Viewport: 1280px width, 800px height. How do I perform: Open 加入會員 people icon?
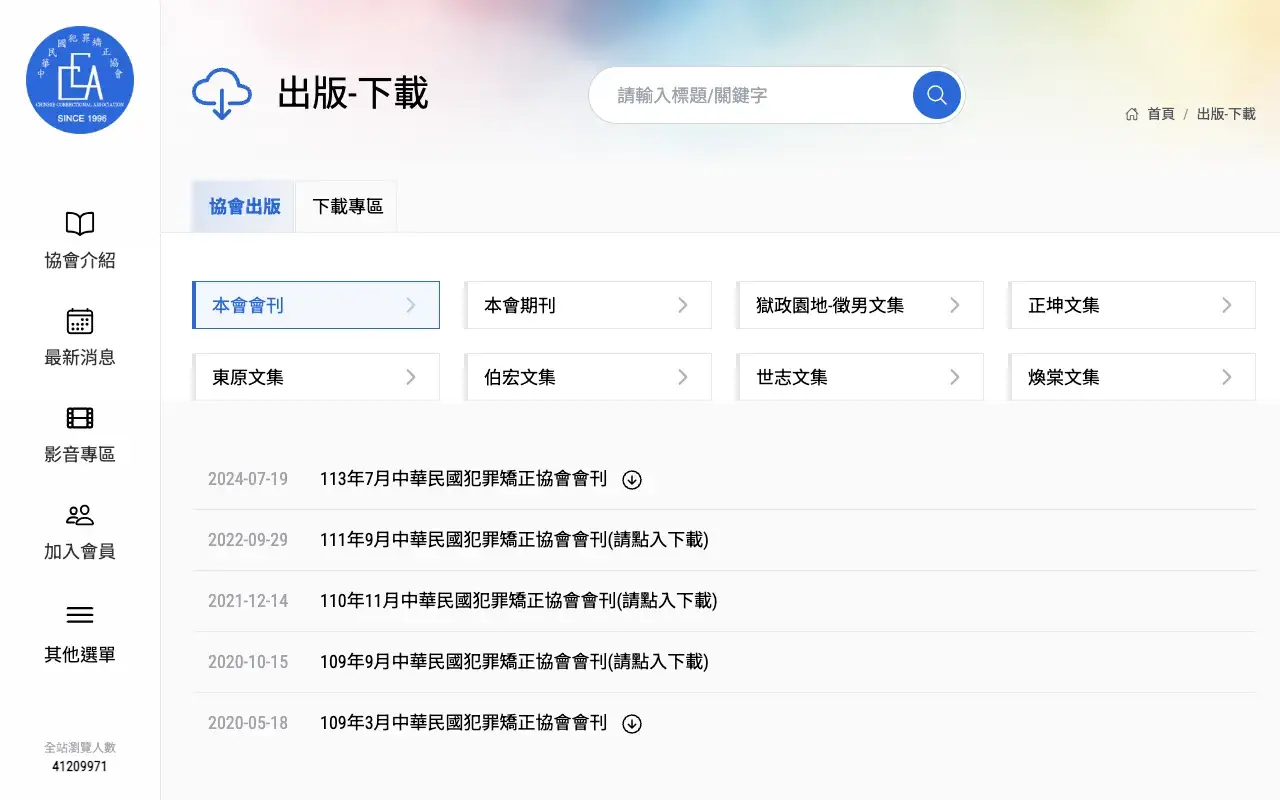(80, 515)
